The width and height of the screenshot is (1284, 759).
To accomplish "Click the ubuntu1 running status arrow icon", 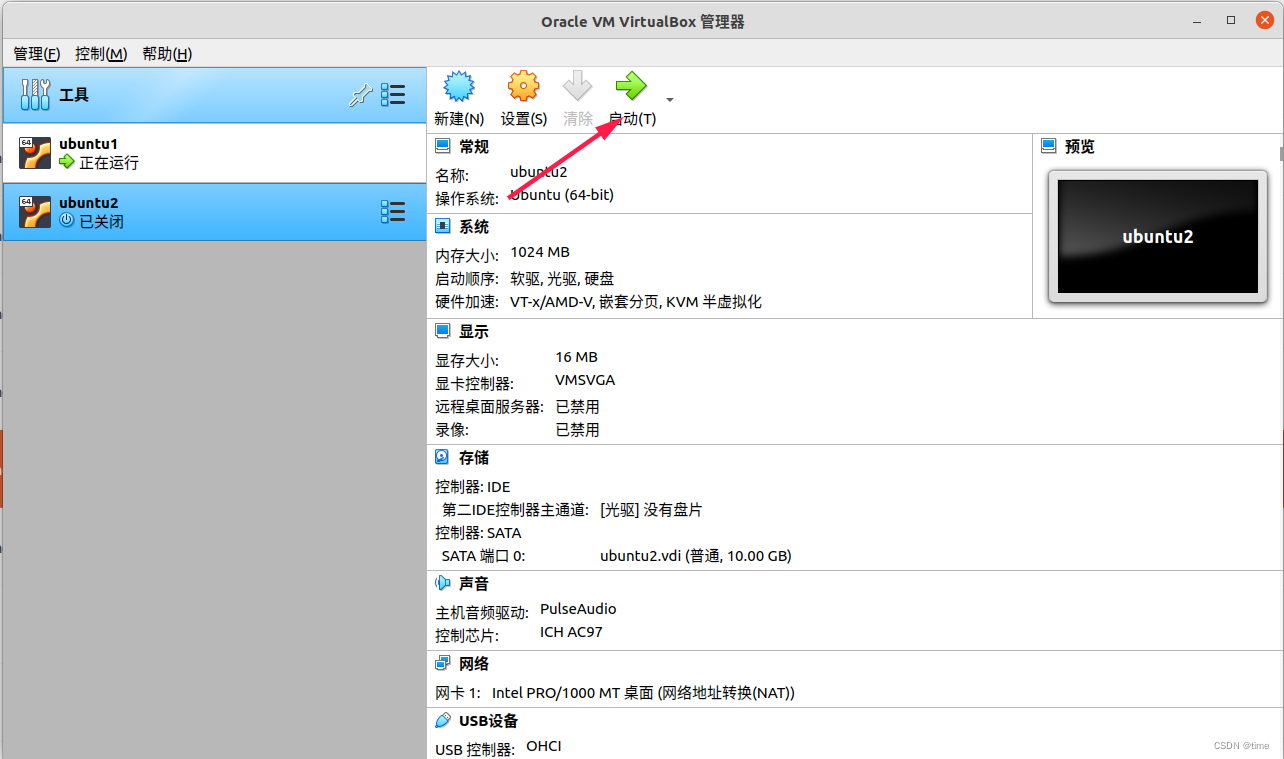I will (x=67, y=162).
